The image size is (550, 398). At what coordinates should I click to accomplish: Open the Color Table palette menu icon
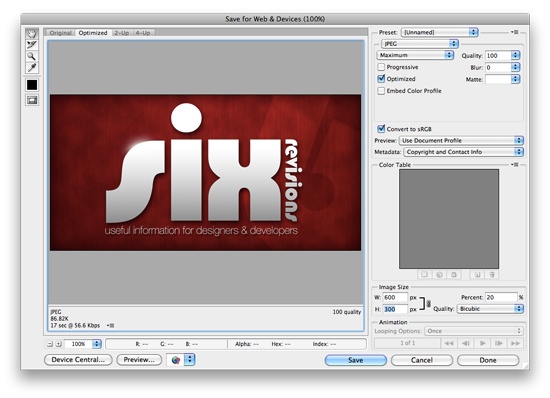[515, 164]
